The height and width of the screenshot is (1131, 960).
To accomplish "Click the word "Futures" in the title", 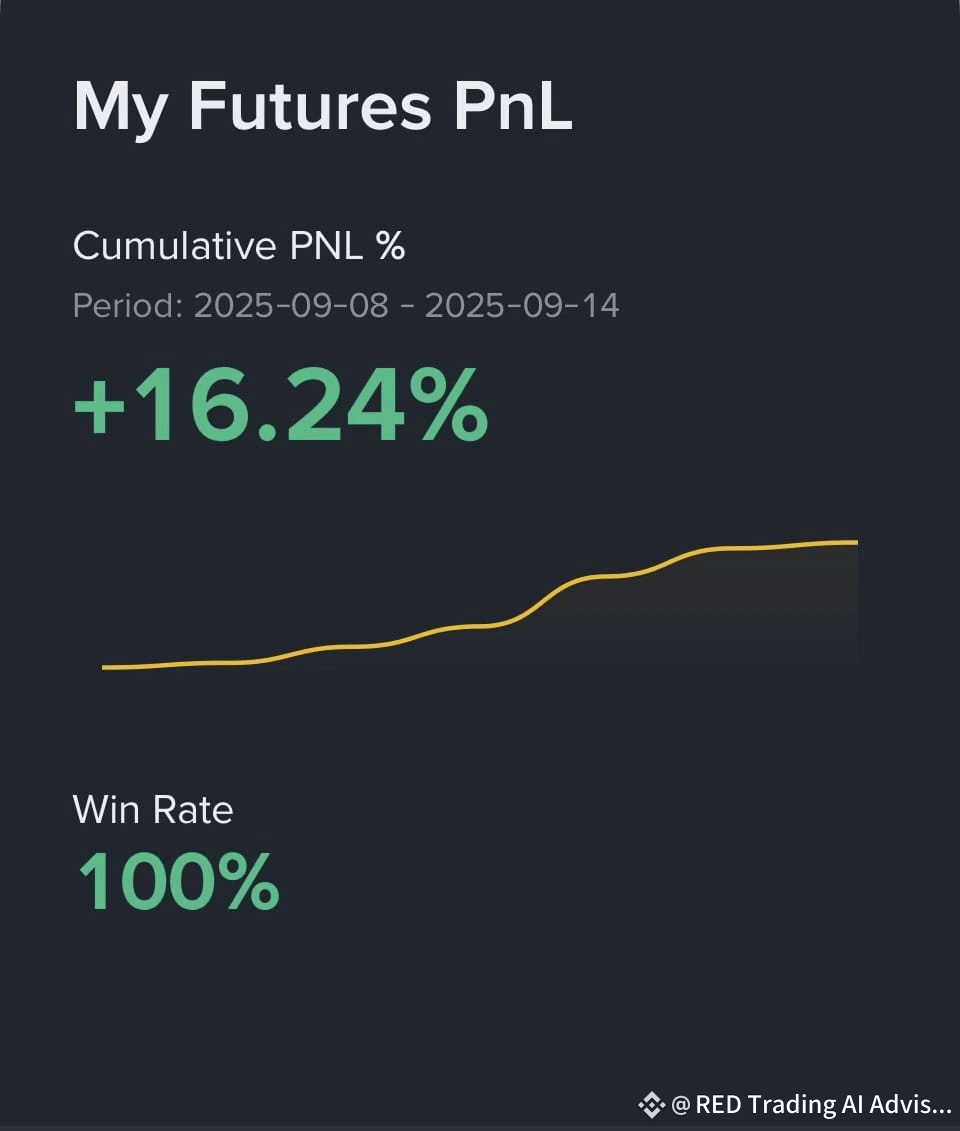I will pos(310,105).
